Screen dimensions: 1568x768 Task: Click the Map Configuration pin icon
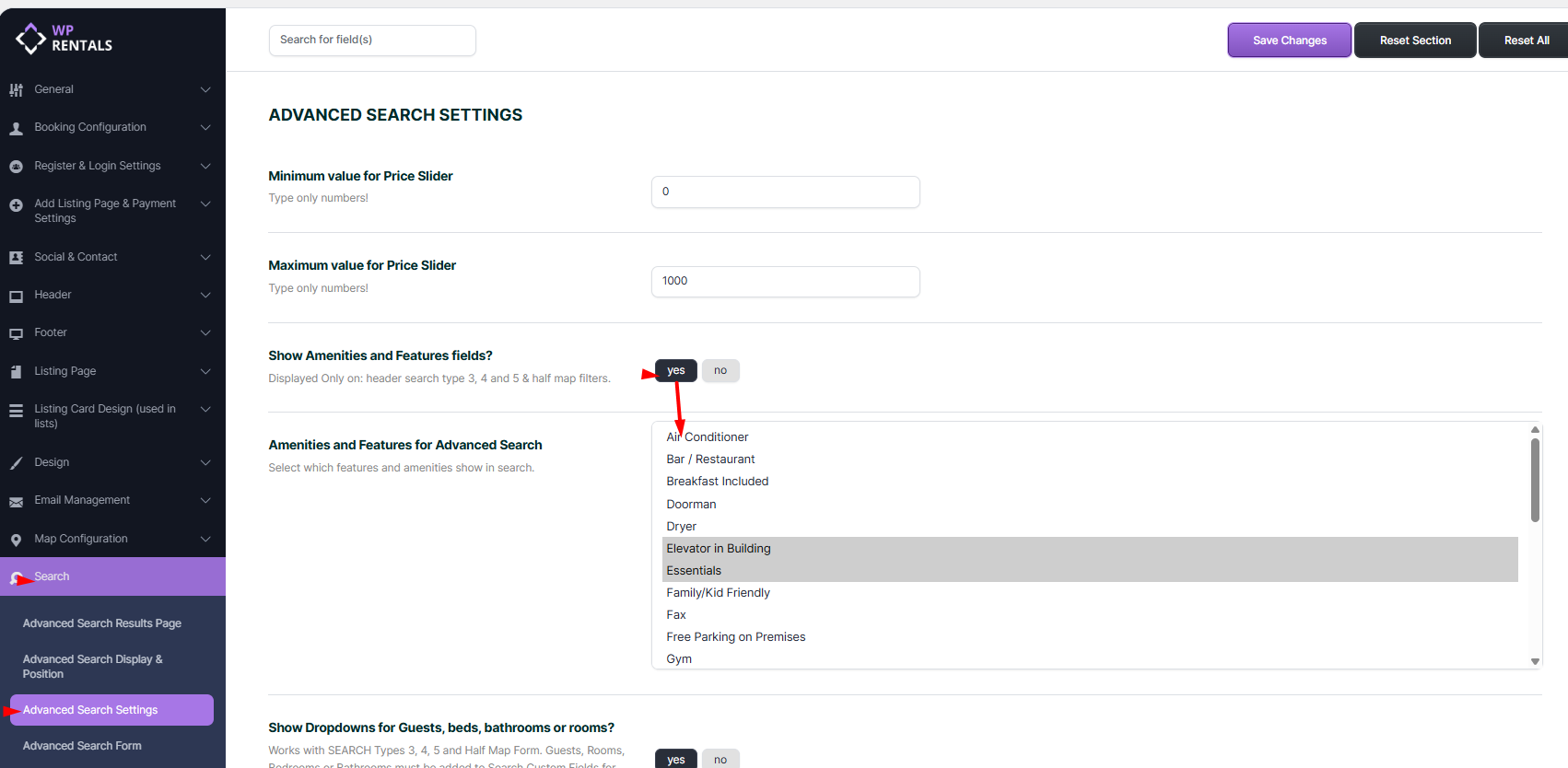[16, 540]
